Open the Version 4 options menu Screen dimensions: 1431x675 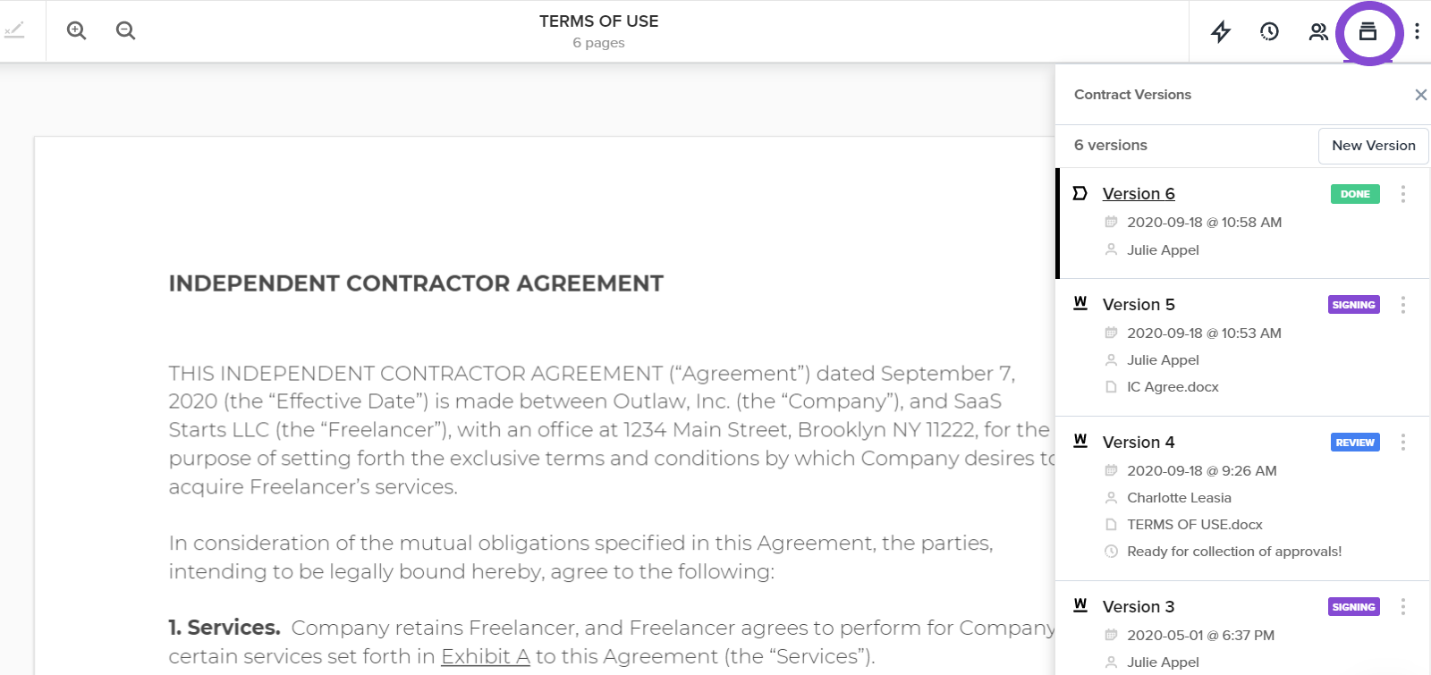tap(1403, 442)
